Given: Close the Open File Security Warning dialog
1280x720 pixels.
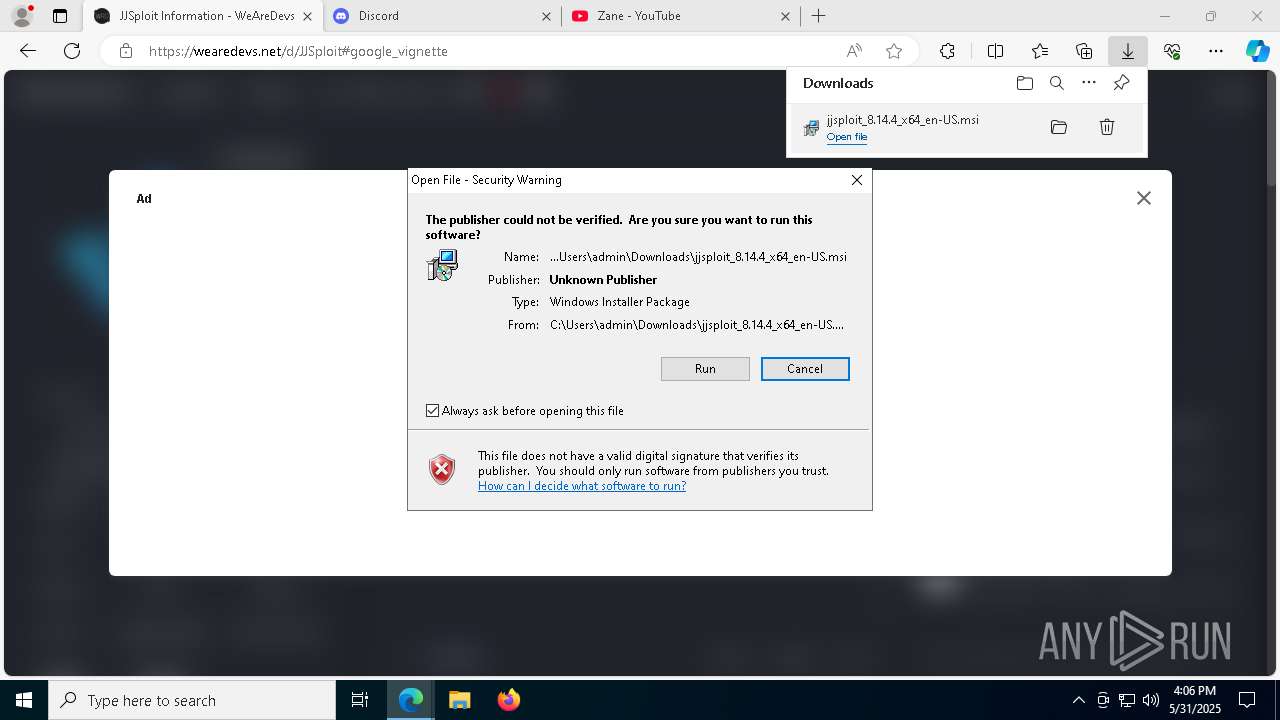Looking at the screenshot, I should click(857, 180).
